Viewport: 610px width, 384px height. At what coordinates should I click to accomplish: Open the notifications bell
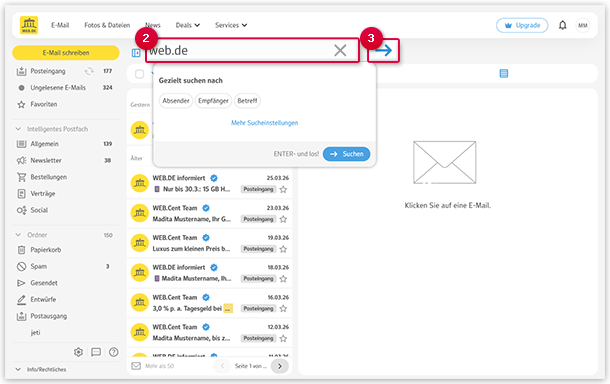[x=563, y=25]
